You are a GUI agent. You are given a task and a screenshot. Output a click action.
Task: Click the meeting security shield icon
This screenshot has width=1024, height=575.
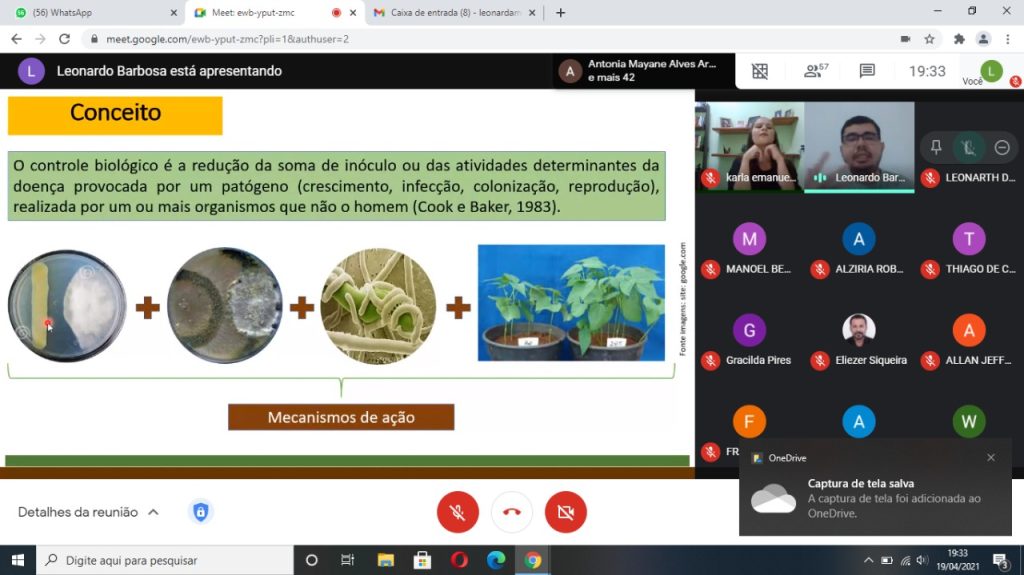pos(201,512)
